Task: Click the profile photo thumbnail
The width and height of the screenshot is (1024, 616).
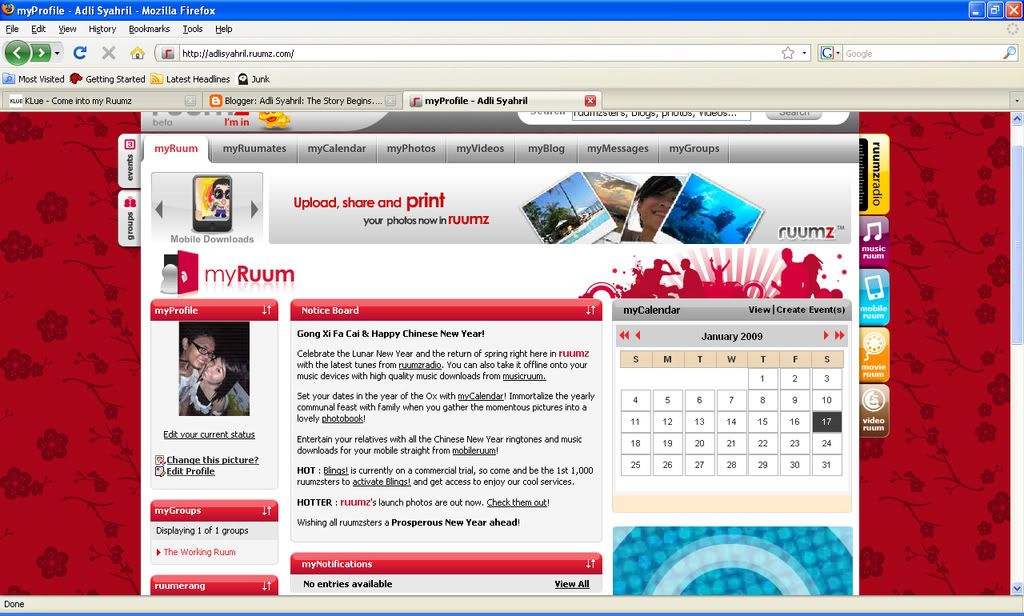Action: tap(214, 368)
